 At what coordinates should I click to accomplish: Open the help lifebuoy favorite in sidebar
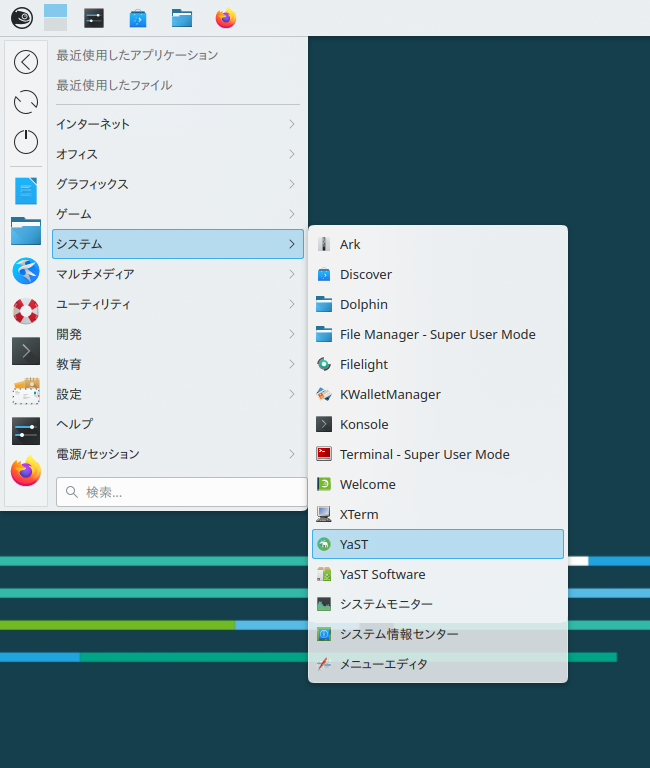tap(26, 311)
